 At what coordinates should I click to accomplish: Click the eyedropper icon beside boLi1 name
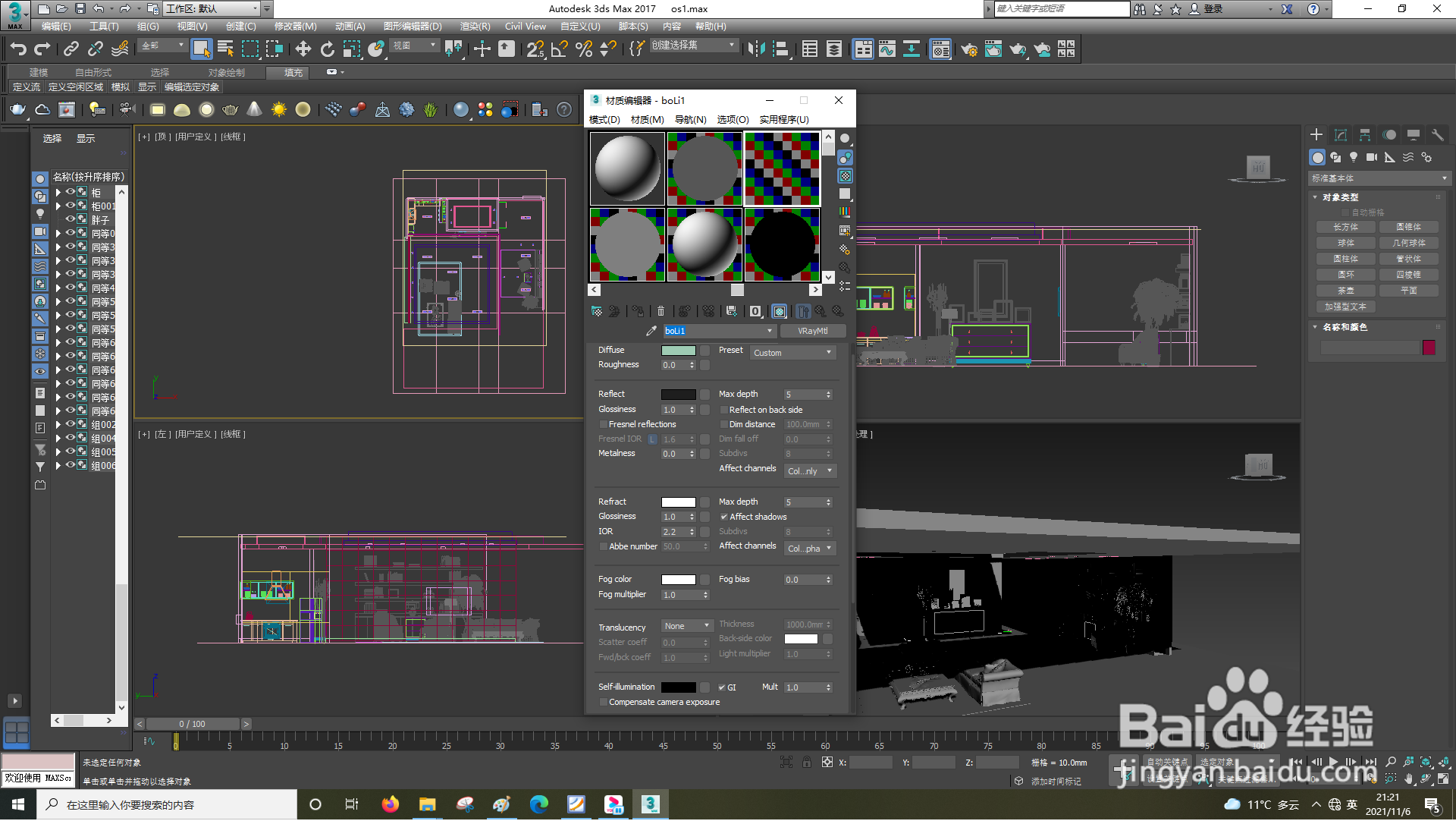coord(651,332)
